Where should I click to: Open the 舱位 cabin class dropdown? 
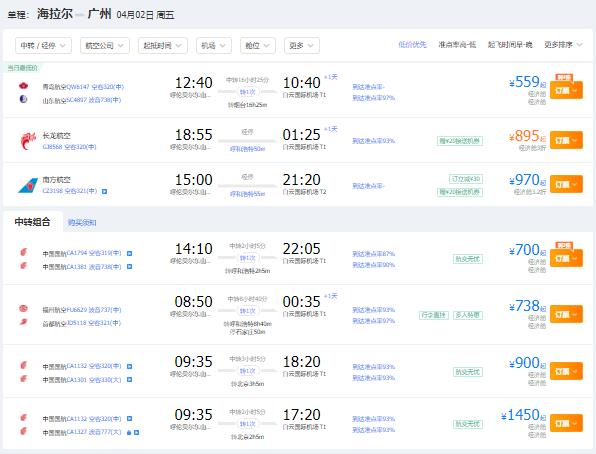[258, 46]
